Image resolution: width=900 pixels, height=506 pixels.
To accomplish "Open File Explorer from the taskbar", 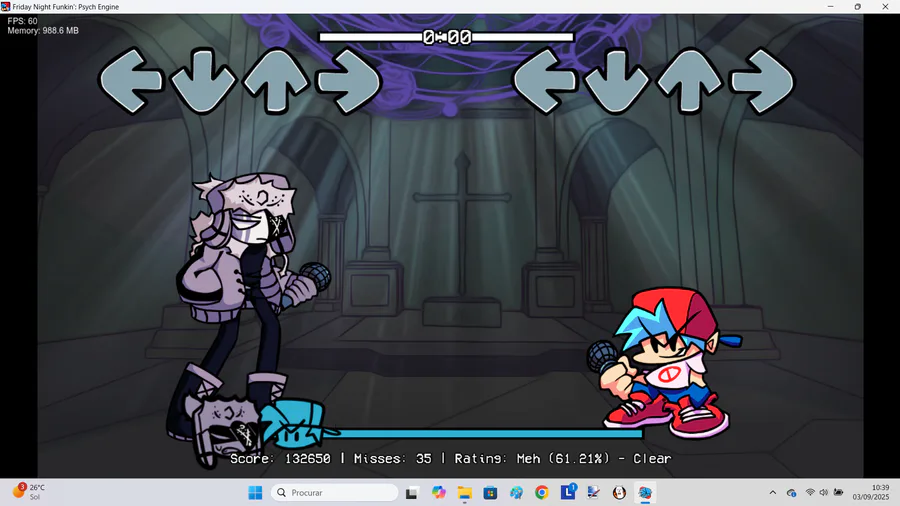I will pyautogui.click(x=464, y=492).
